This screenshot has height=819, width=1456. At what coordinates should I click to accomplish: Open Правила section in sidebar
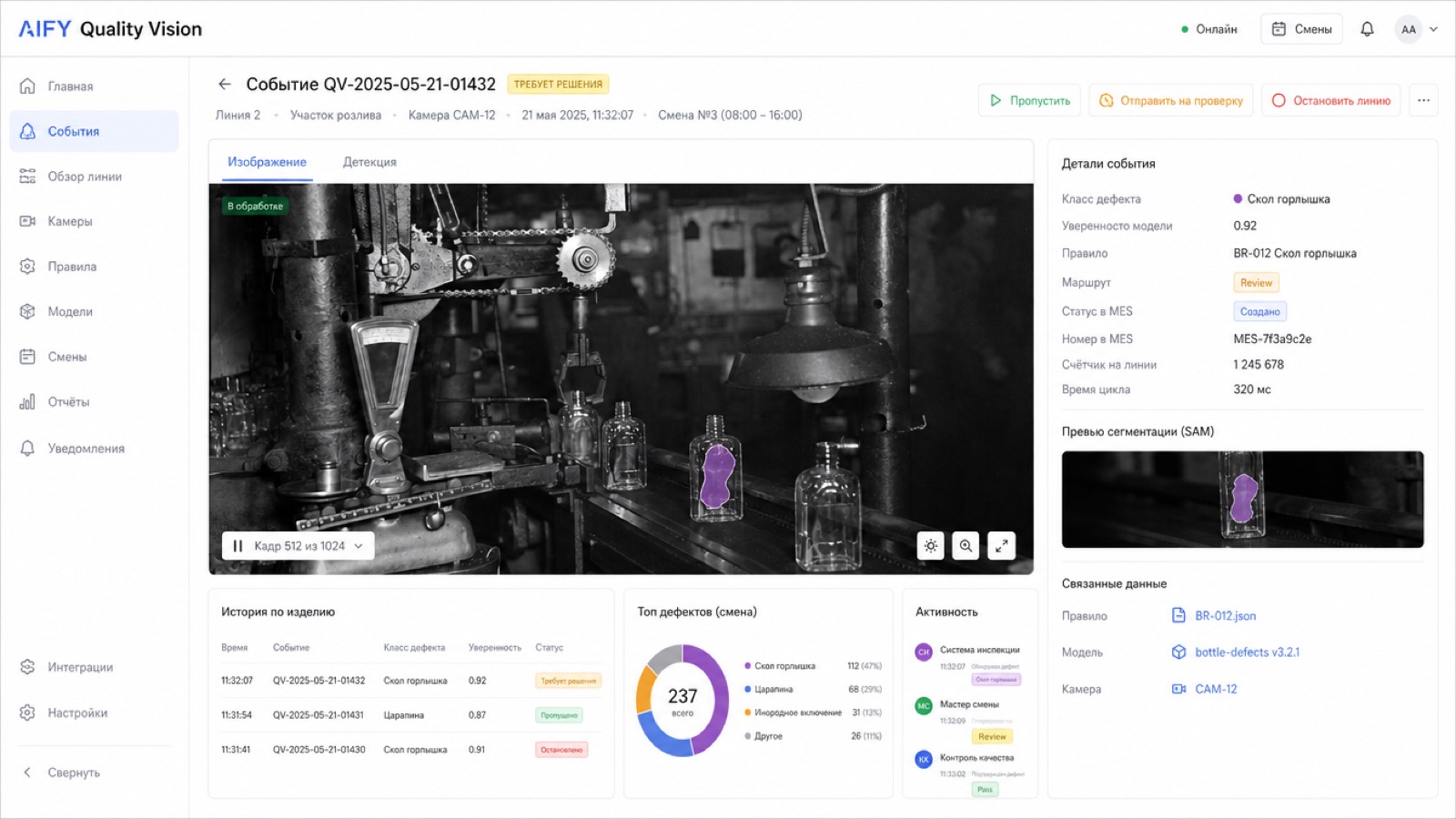coord(94,267)
